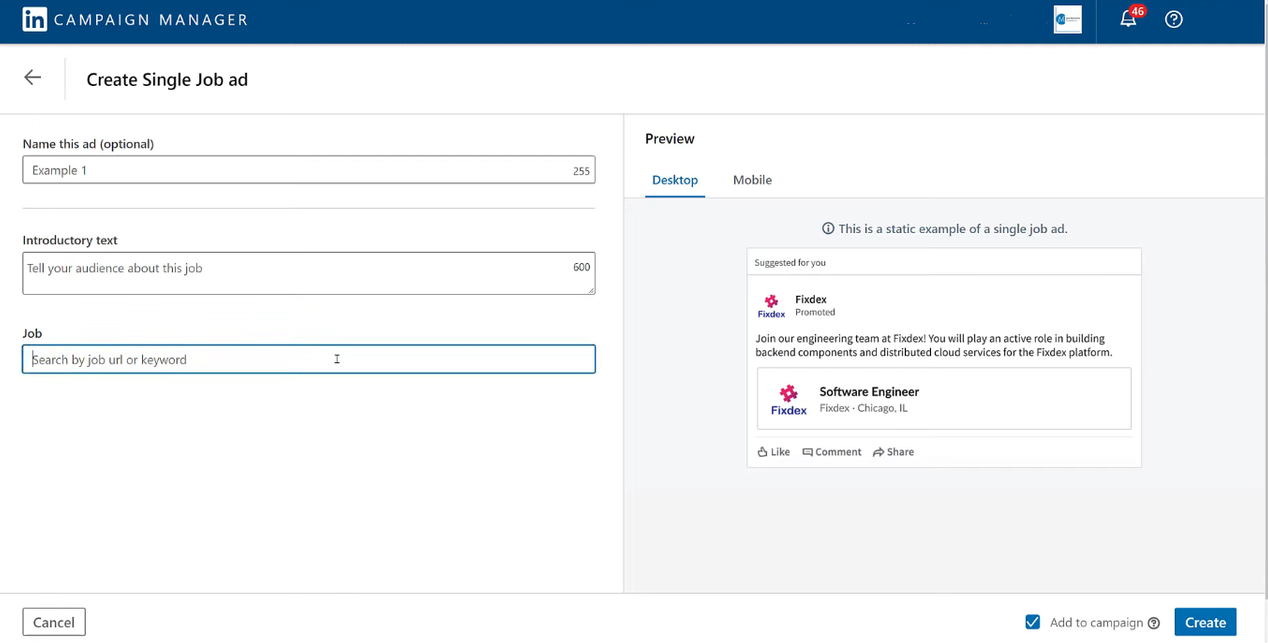Switch to the Mobile preview tab
Viewport: 1268px width, 643px height.
(752, 180)
